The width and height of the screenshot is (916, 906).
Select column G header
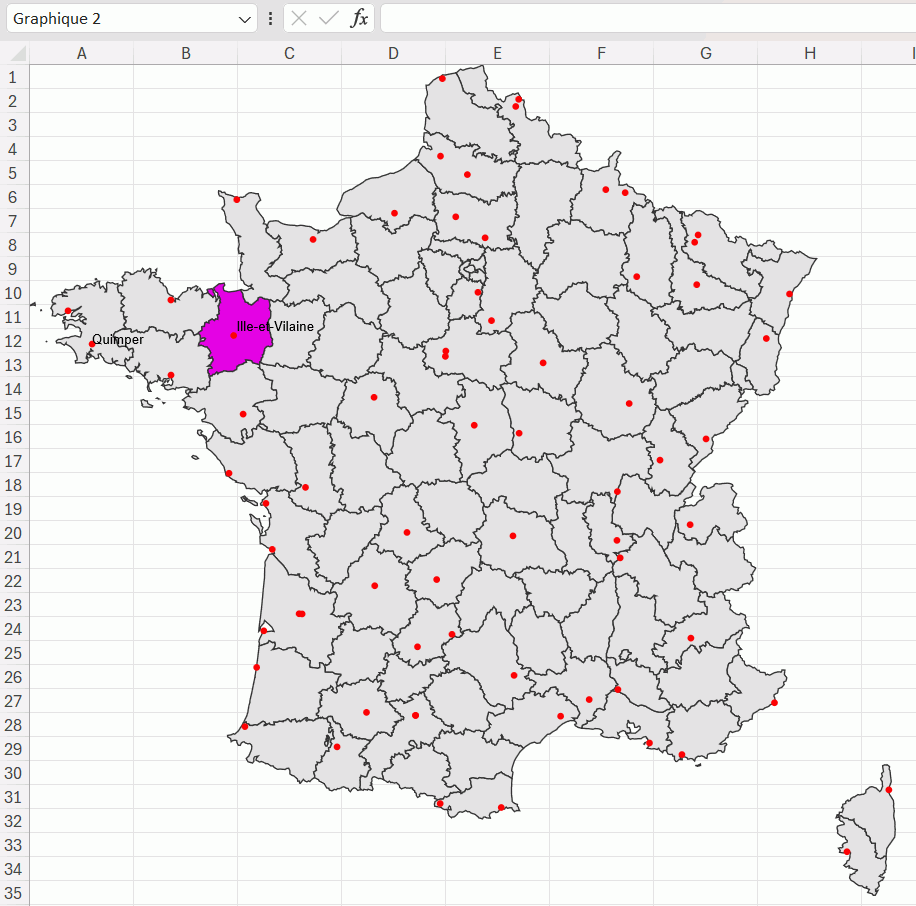(705, 54)
